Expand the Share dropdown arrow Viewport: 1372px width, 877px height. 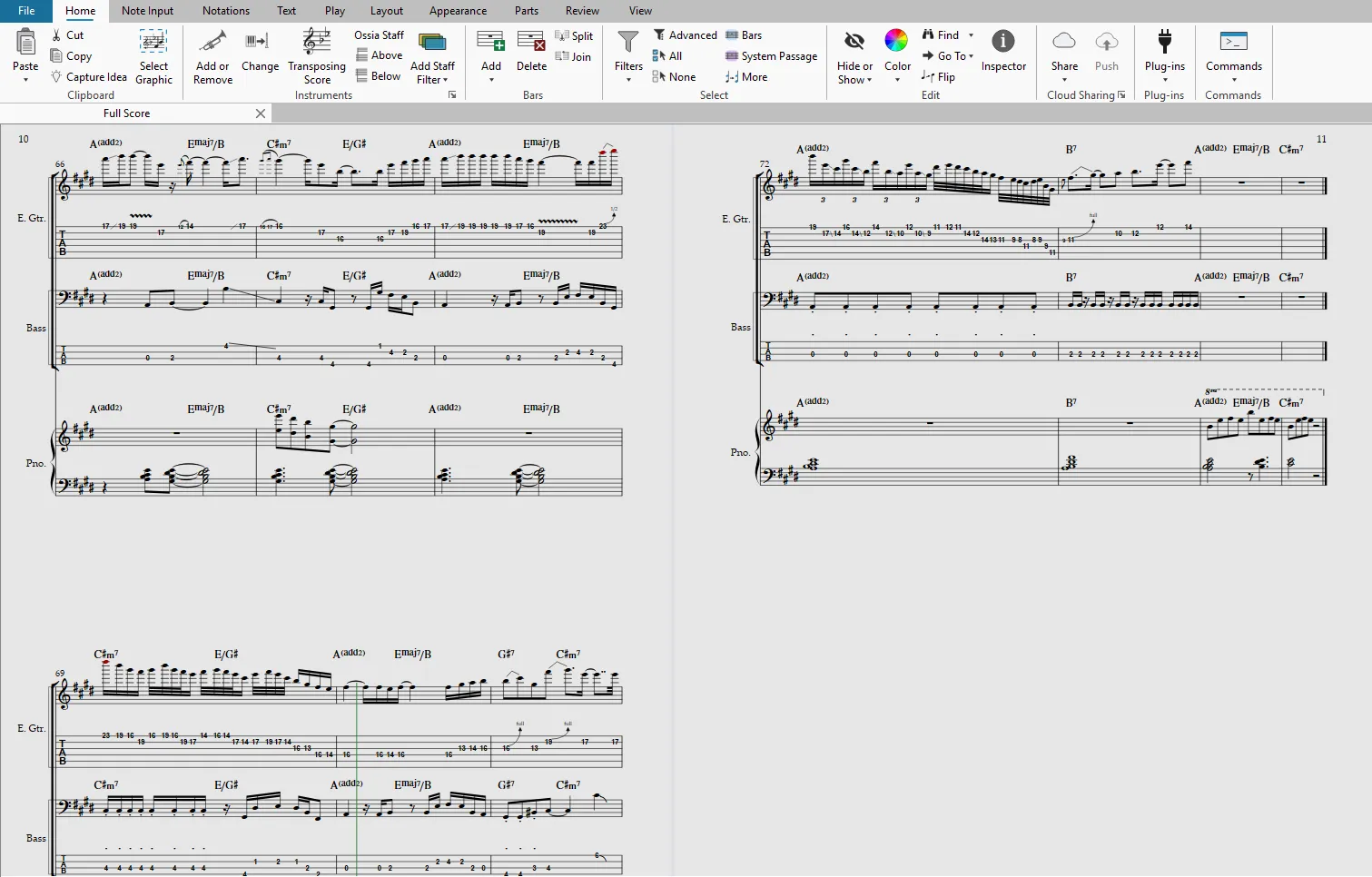[x=1064, y=80]
